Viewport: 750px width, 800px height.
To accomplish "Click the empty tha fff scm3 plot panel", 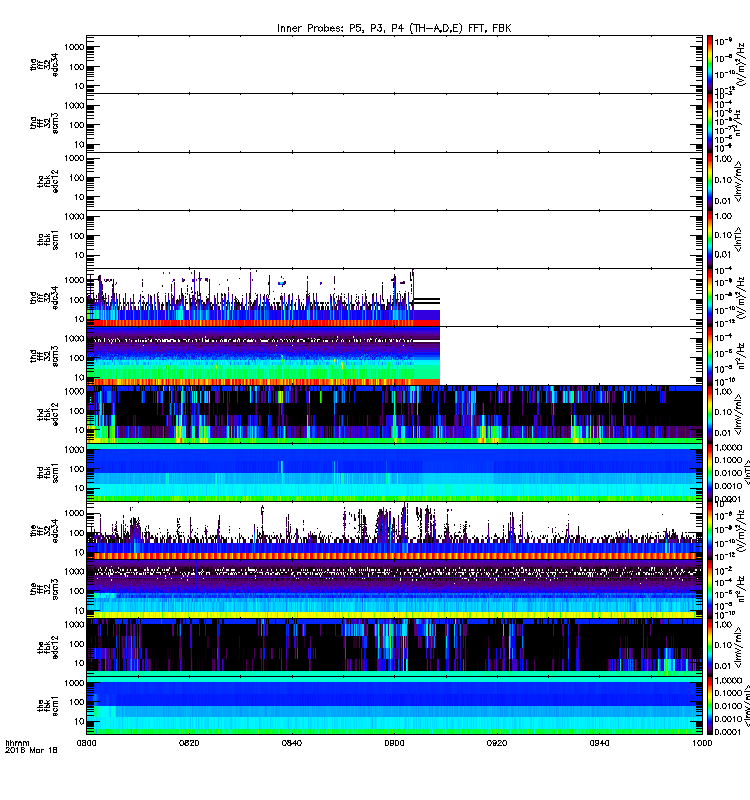I will (x=394, y=123).
